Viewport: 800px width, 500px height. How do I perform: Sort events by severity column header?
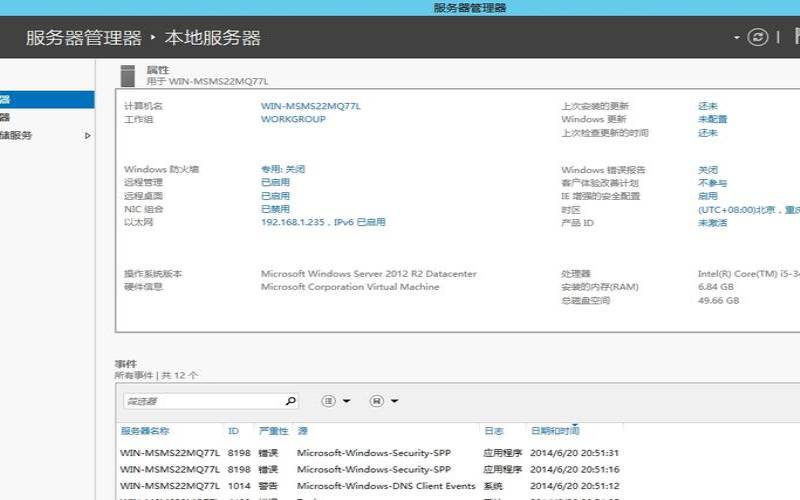point(273,431)
